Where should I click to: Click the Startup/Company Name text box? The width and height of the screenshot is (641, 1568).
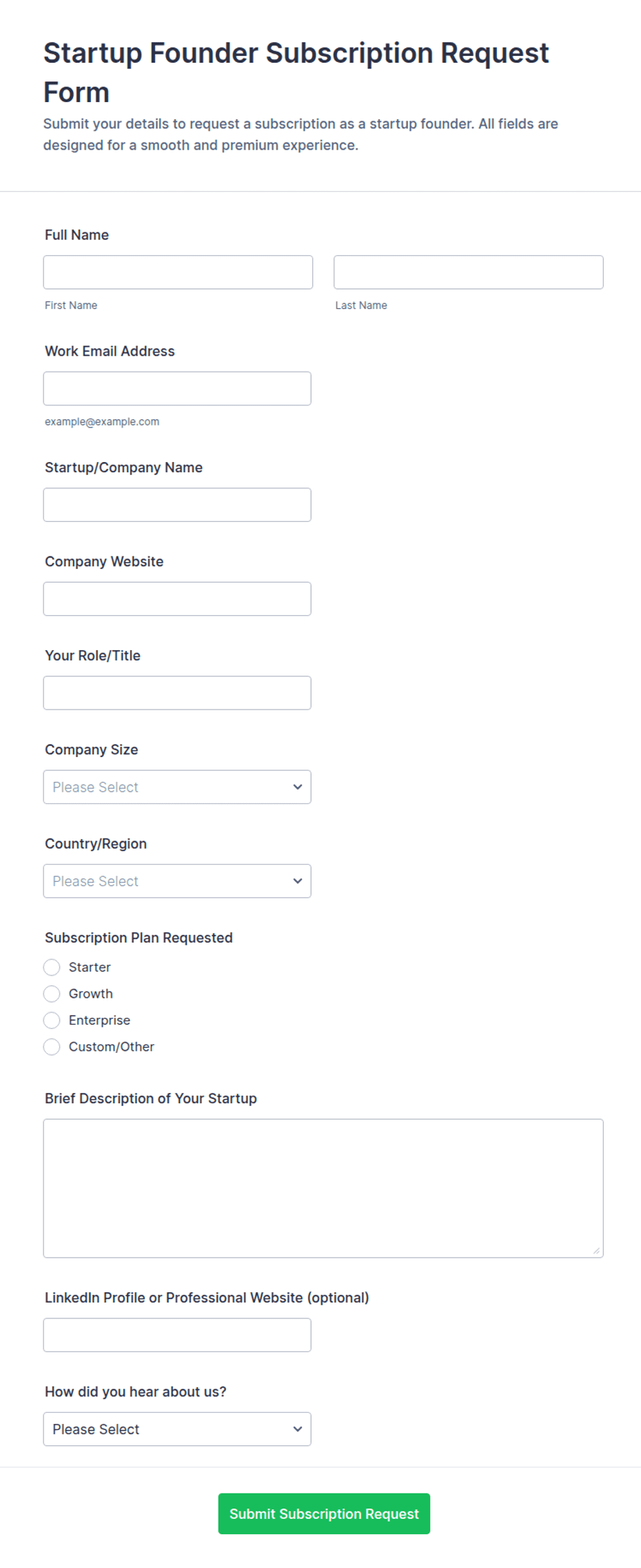coord(177,505)
